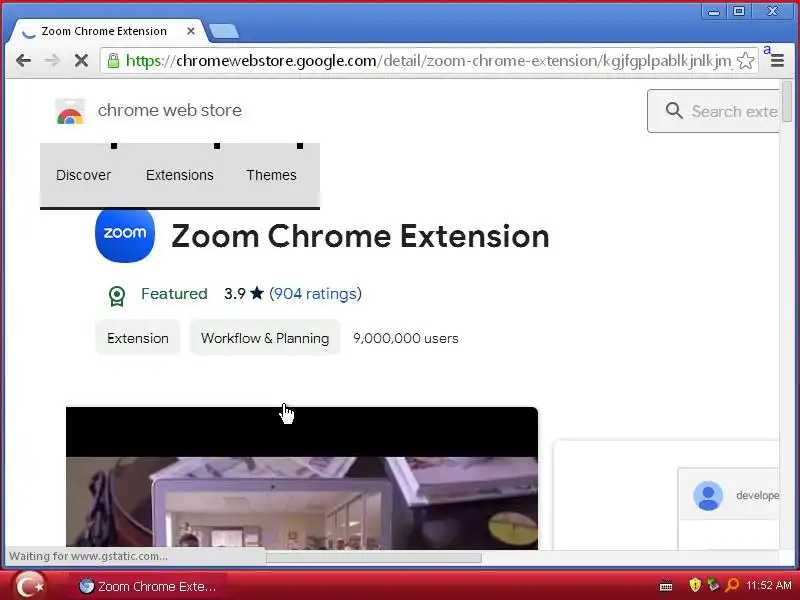Viewport: 800px width, 600px height.
Task: Select the Zoom Chrome Exte... taskbar button
Action: tap(148, 586)
